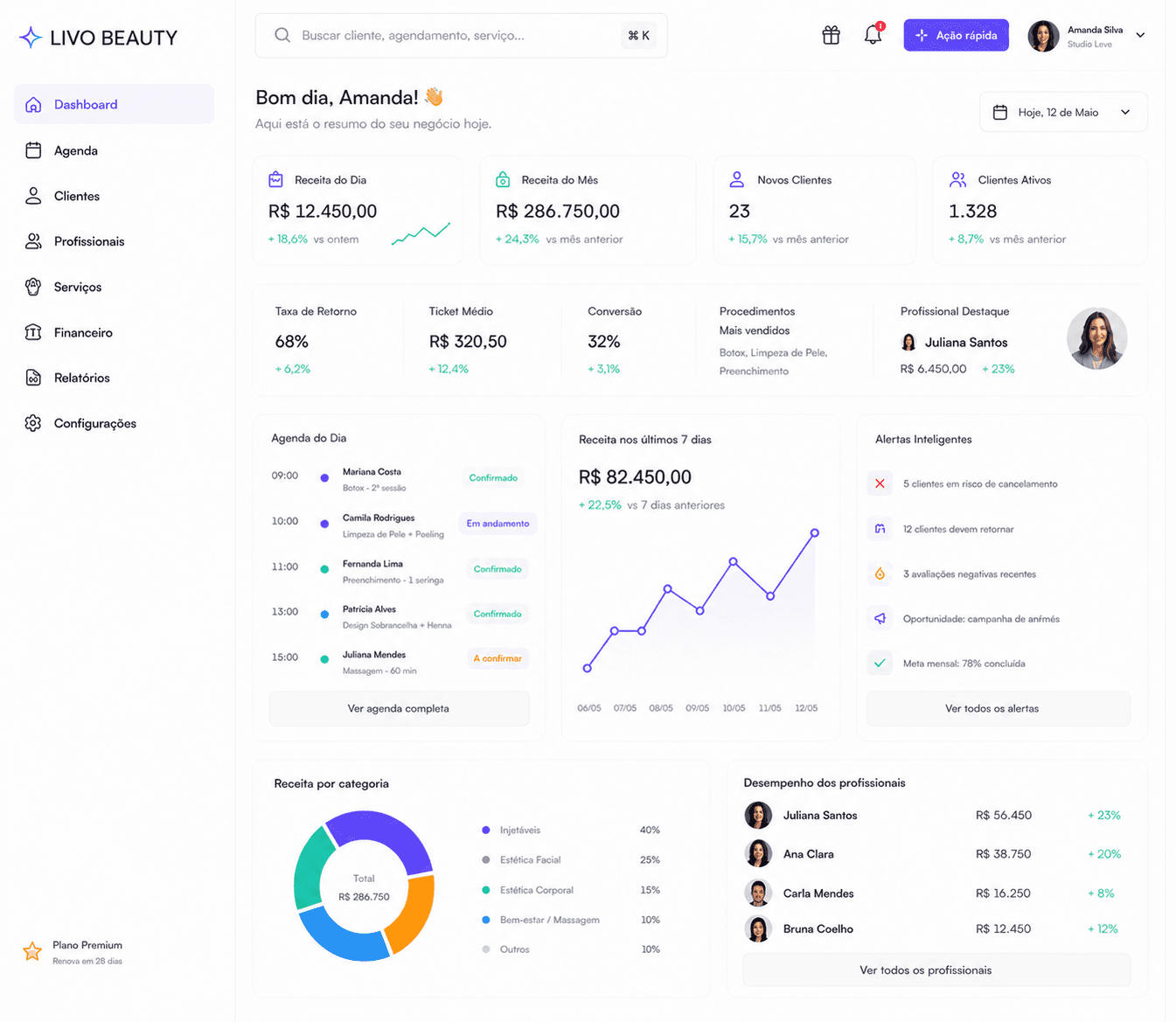Click the 12/05 data point on revenue chart
The width and height of the screenshot is (1176, 1022).
click(814, 532)
